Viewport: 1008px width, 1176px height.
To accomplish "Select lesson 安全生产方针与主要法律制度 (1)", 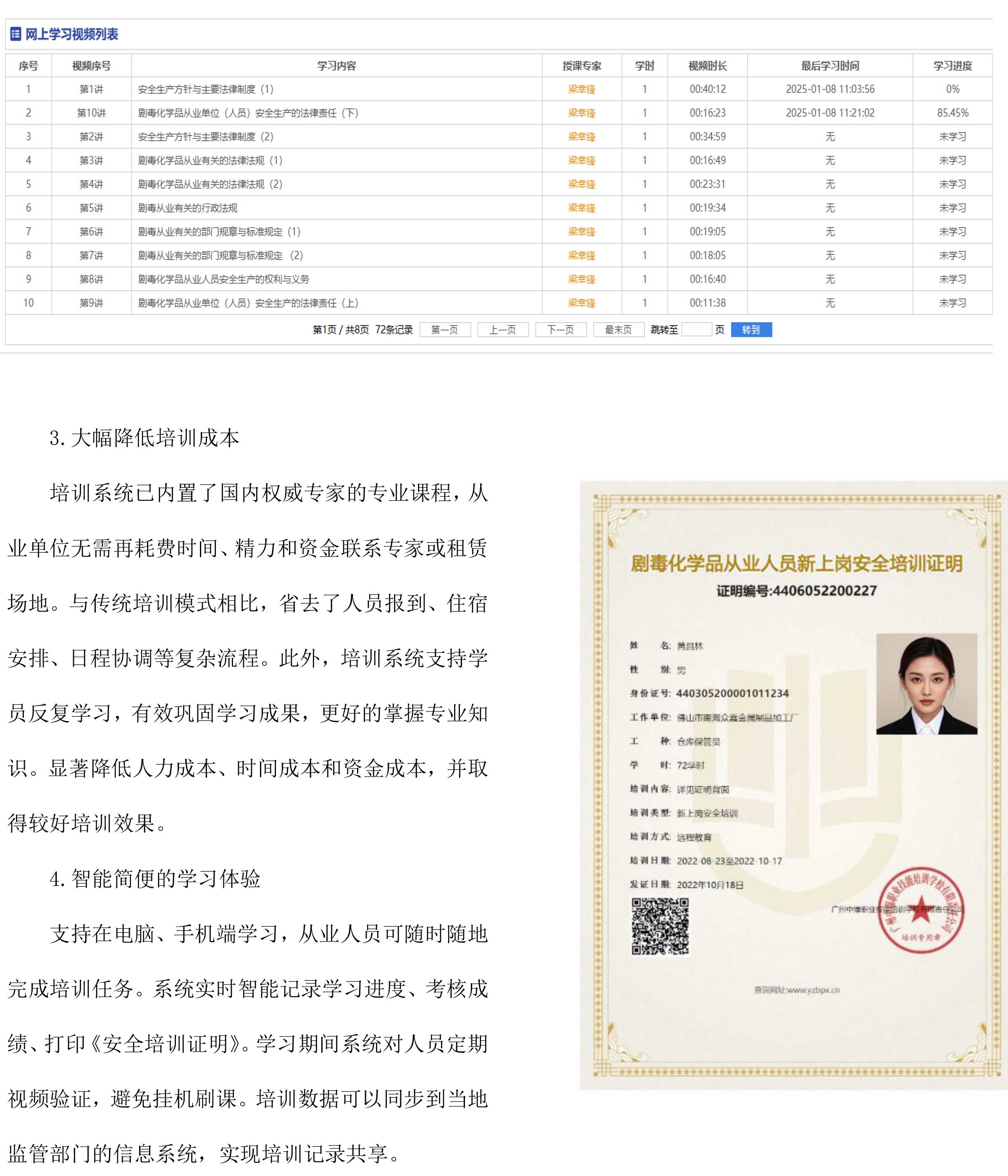I will click(x=205, y=89).
